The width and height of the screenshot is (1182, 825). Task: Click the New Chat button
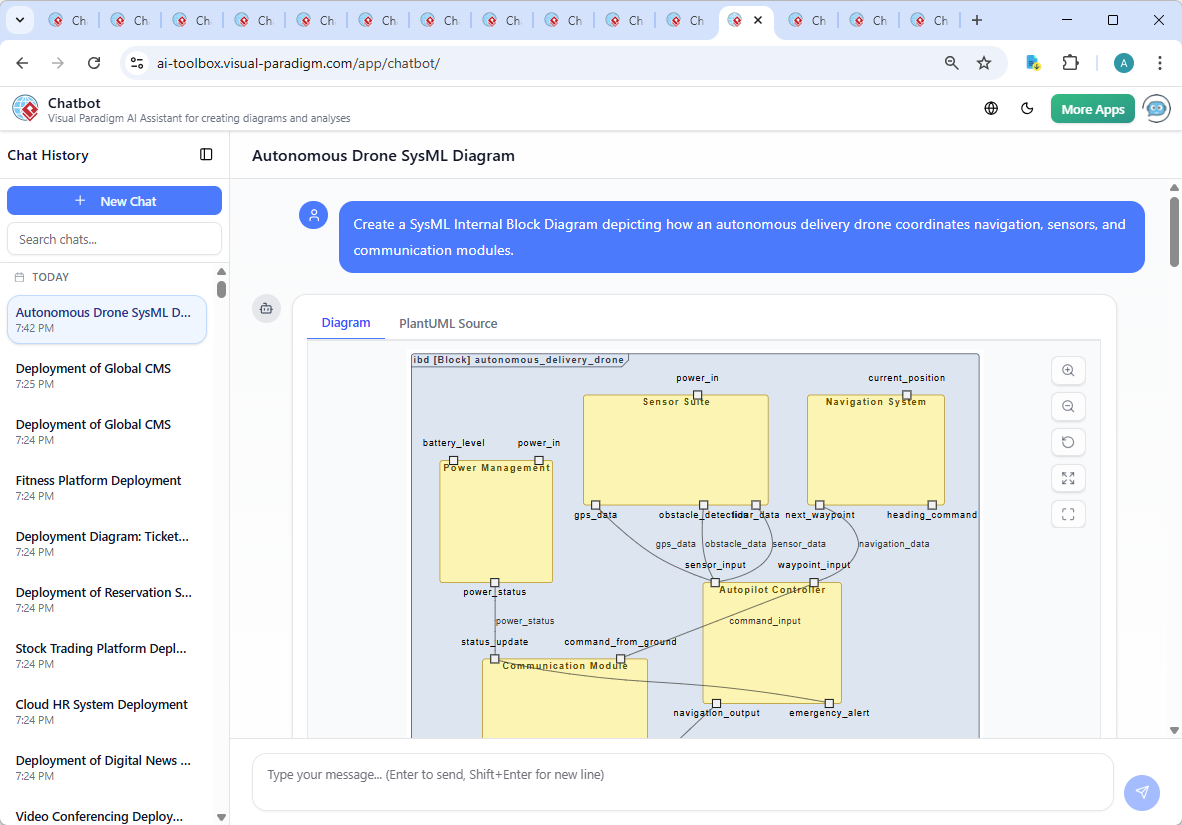pyautogui.click(x=114, y=200)
